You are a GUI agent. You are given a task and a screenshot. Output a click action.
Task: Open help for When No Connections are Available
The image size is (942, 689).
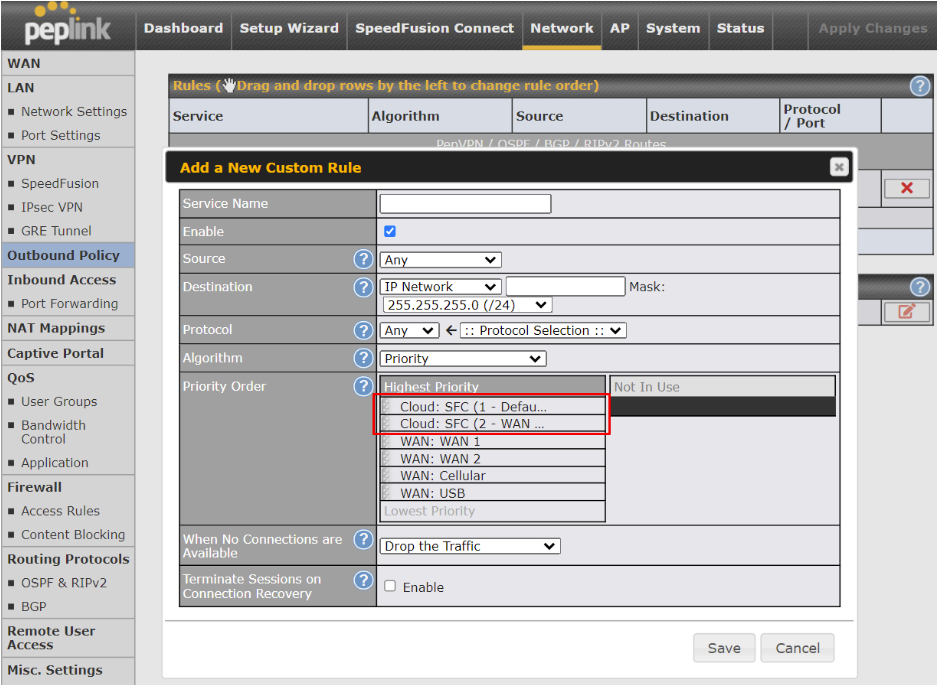[365, 541]
